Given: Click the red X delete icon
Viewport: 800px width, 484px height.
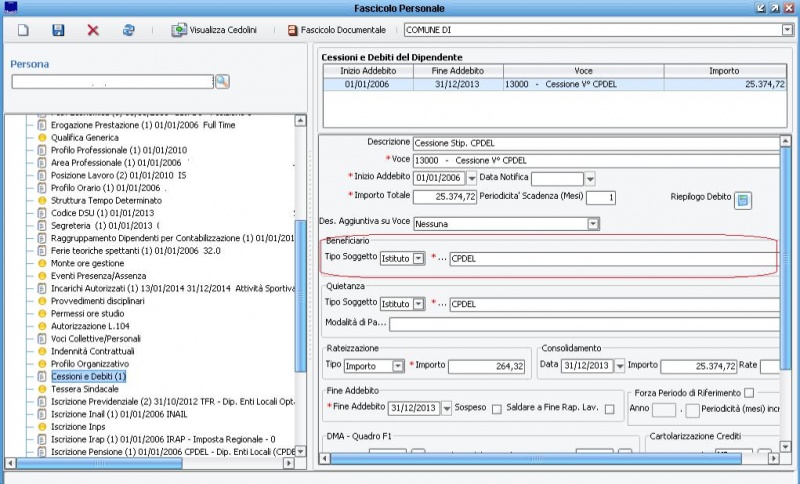Looking at the screenshot, I should (93, 31).
